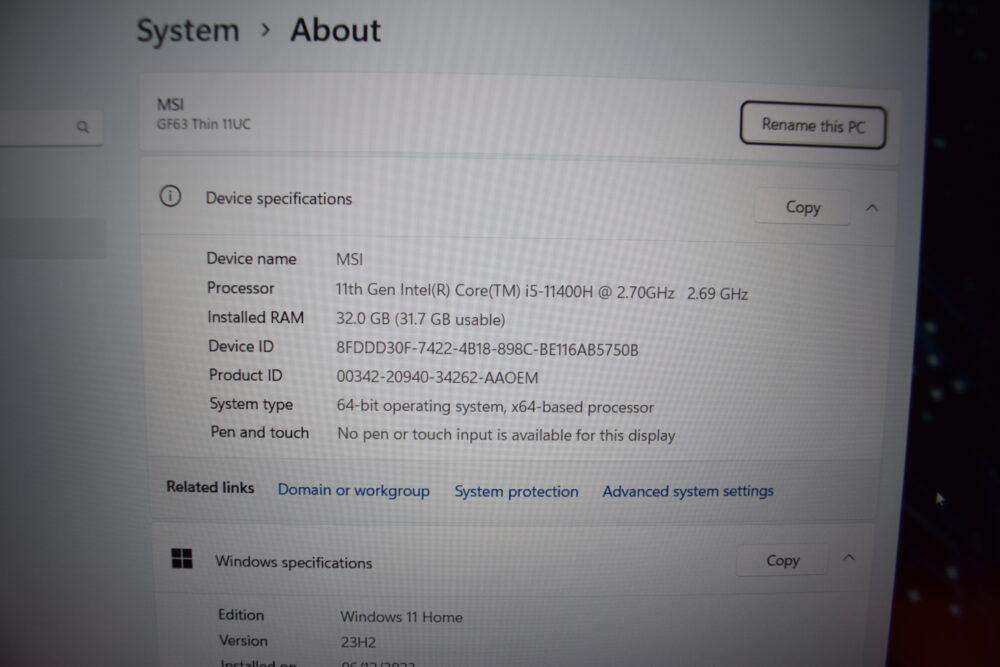The image size is (1000, 667).
Task: Go back to System in breadcrumb
Action: (x=188, y=31)
